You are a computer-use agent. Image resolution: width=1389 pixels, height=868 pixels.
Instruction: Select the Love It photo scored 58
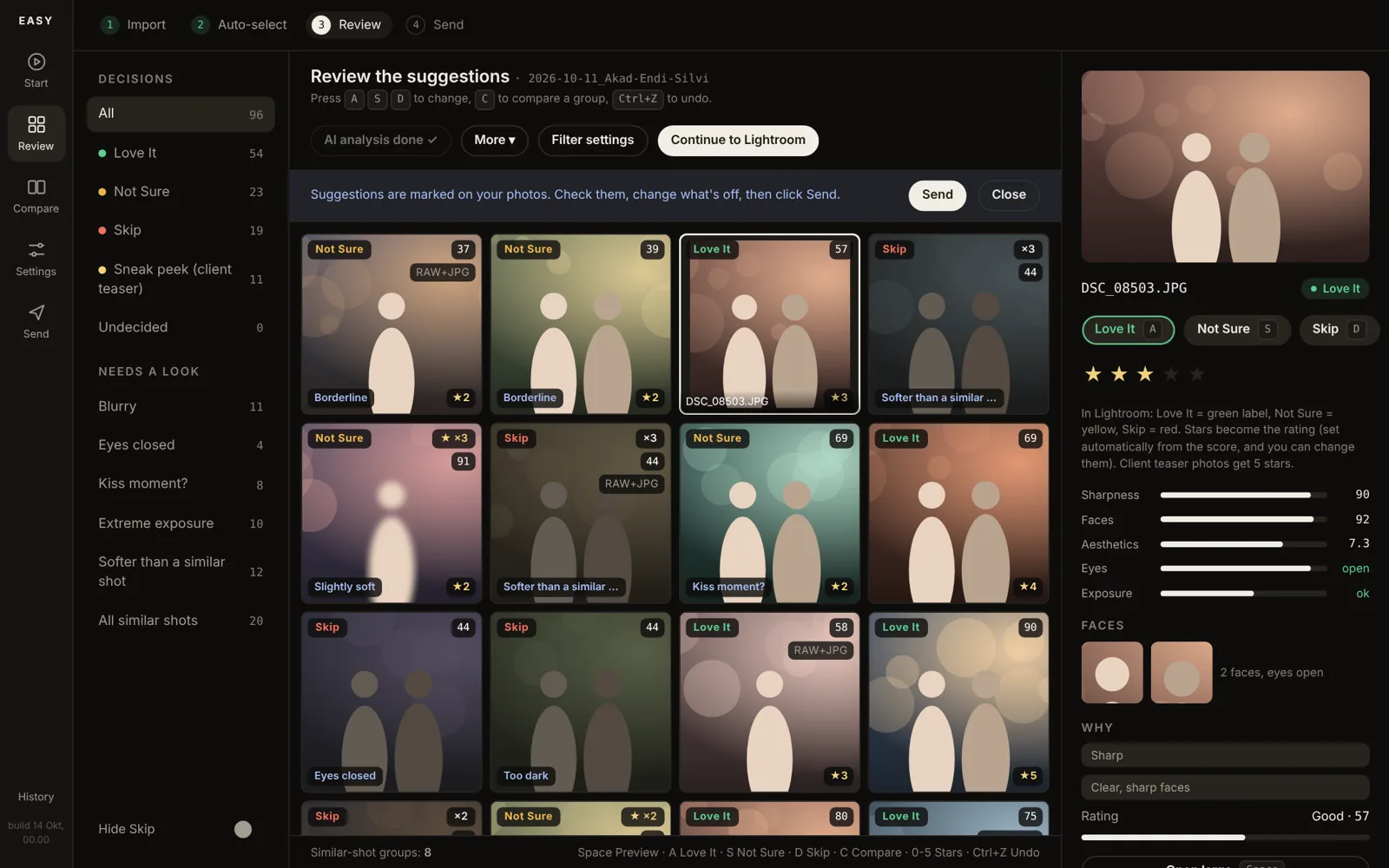tap(769, 702)
